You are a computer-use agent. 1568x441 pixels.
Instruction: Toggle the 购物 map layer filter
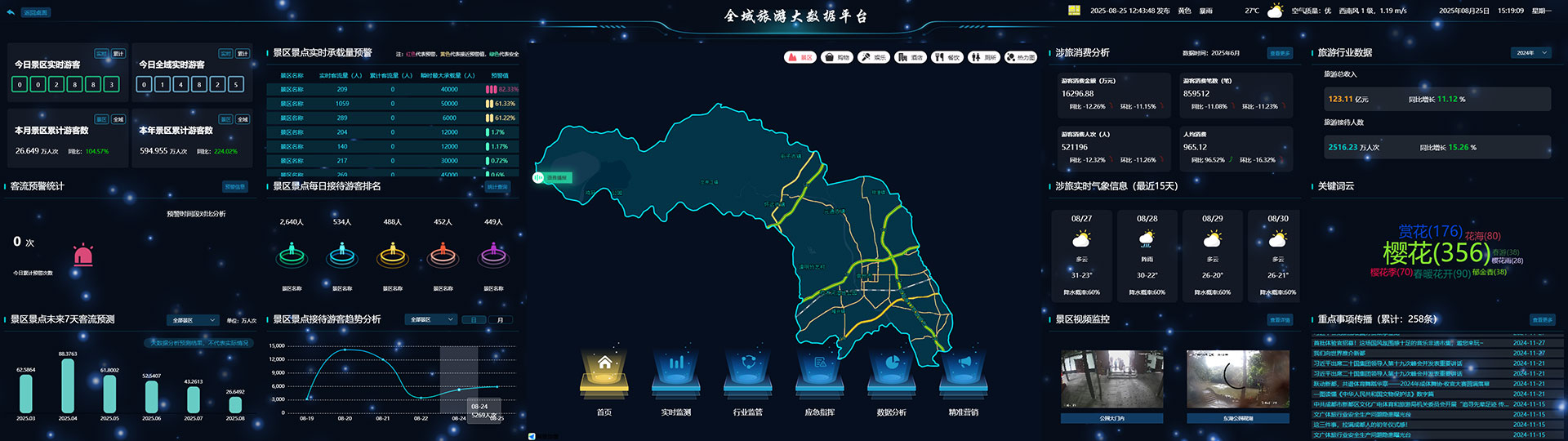(837, 57)
